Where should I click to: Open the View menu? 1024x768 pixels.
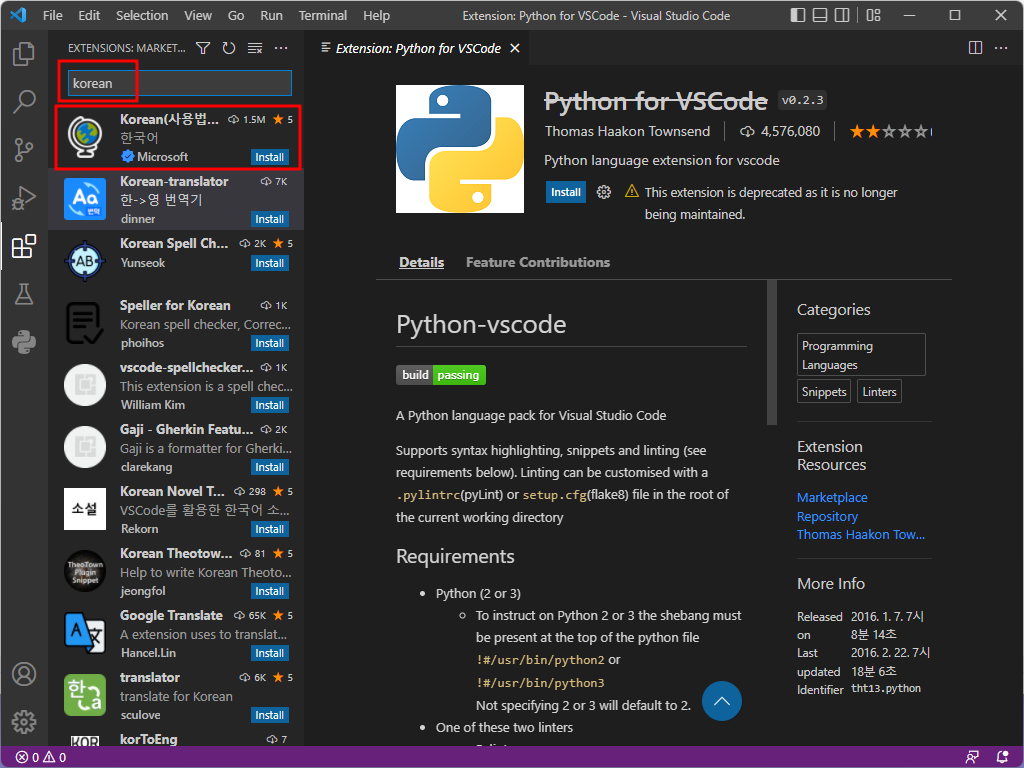tap(197, 15)
